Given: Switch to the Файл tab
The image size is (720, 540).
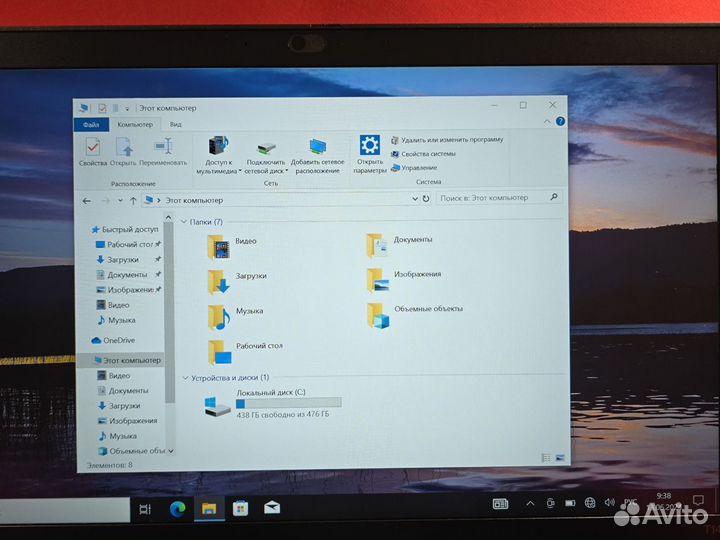Looking at the screenshot, I should [x=91, y=124].
